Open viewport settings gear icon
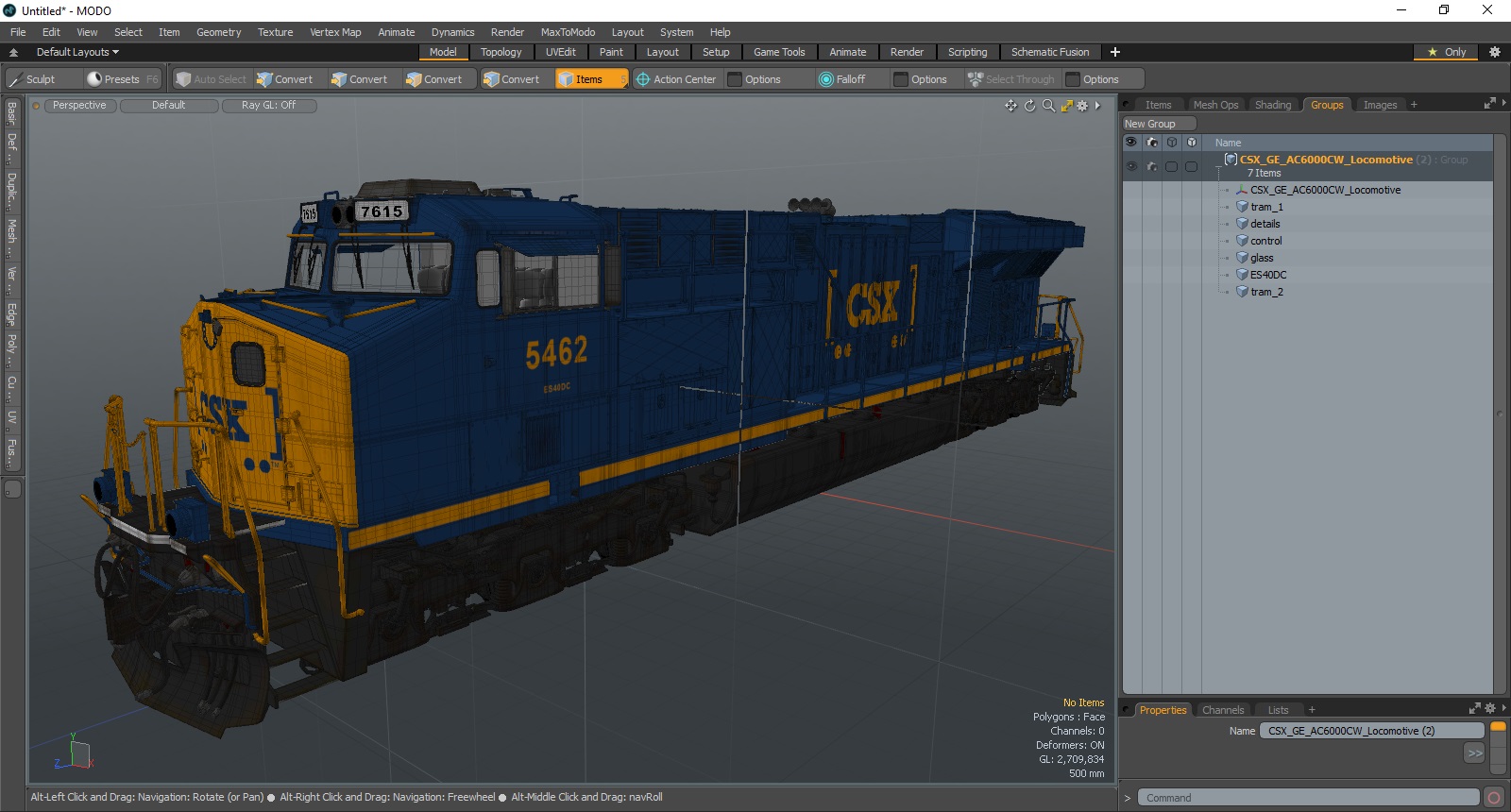The width and height of the screenshot is (1511, 812). tap(1082, 106)
